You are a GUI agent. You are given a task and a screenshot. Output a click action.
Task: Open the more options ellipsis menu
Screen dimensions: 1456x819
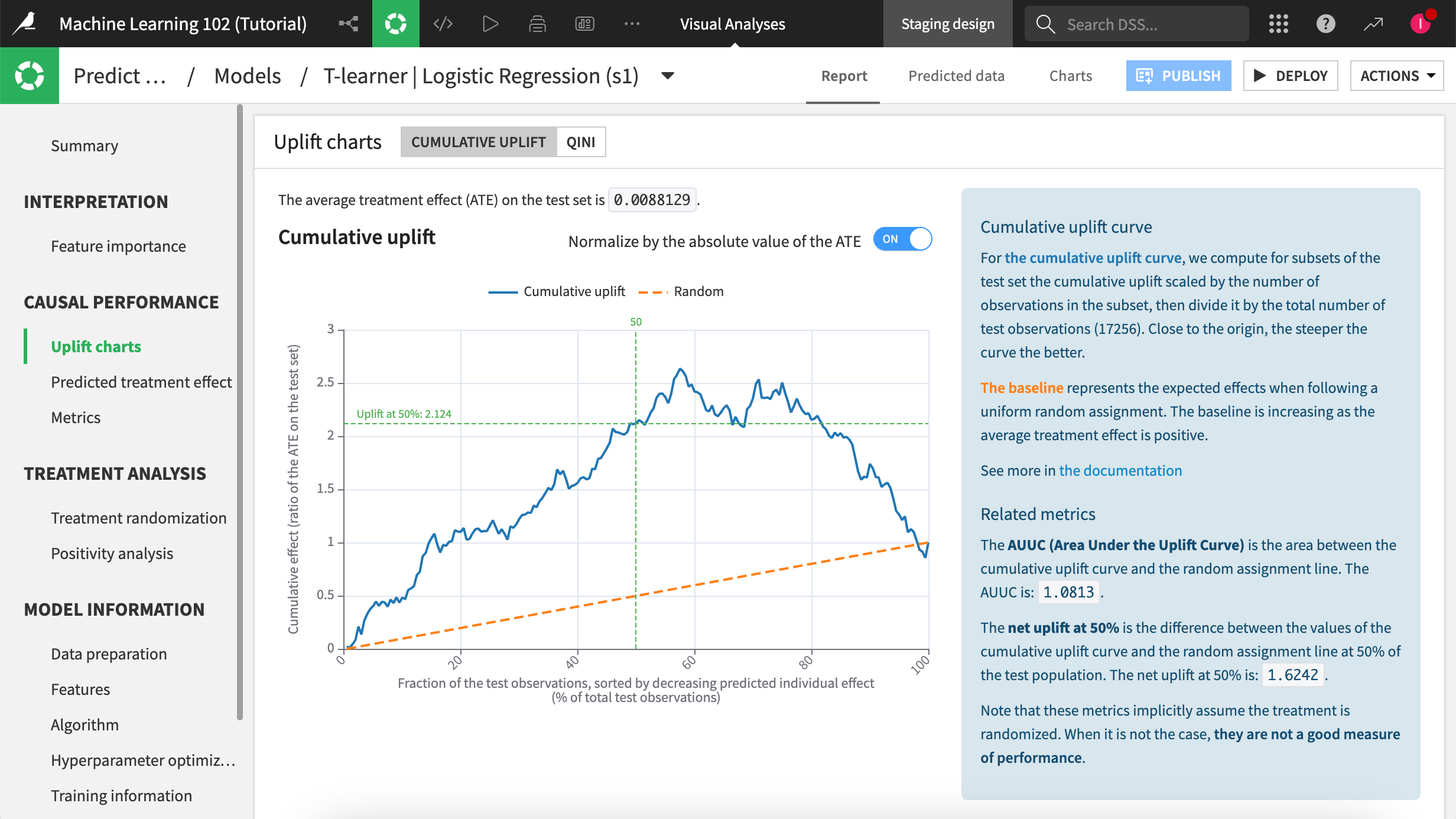click(x=632, y=24)
